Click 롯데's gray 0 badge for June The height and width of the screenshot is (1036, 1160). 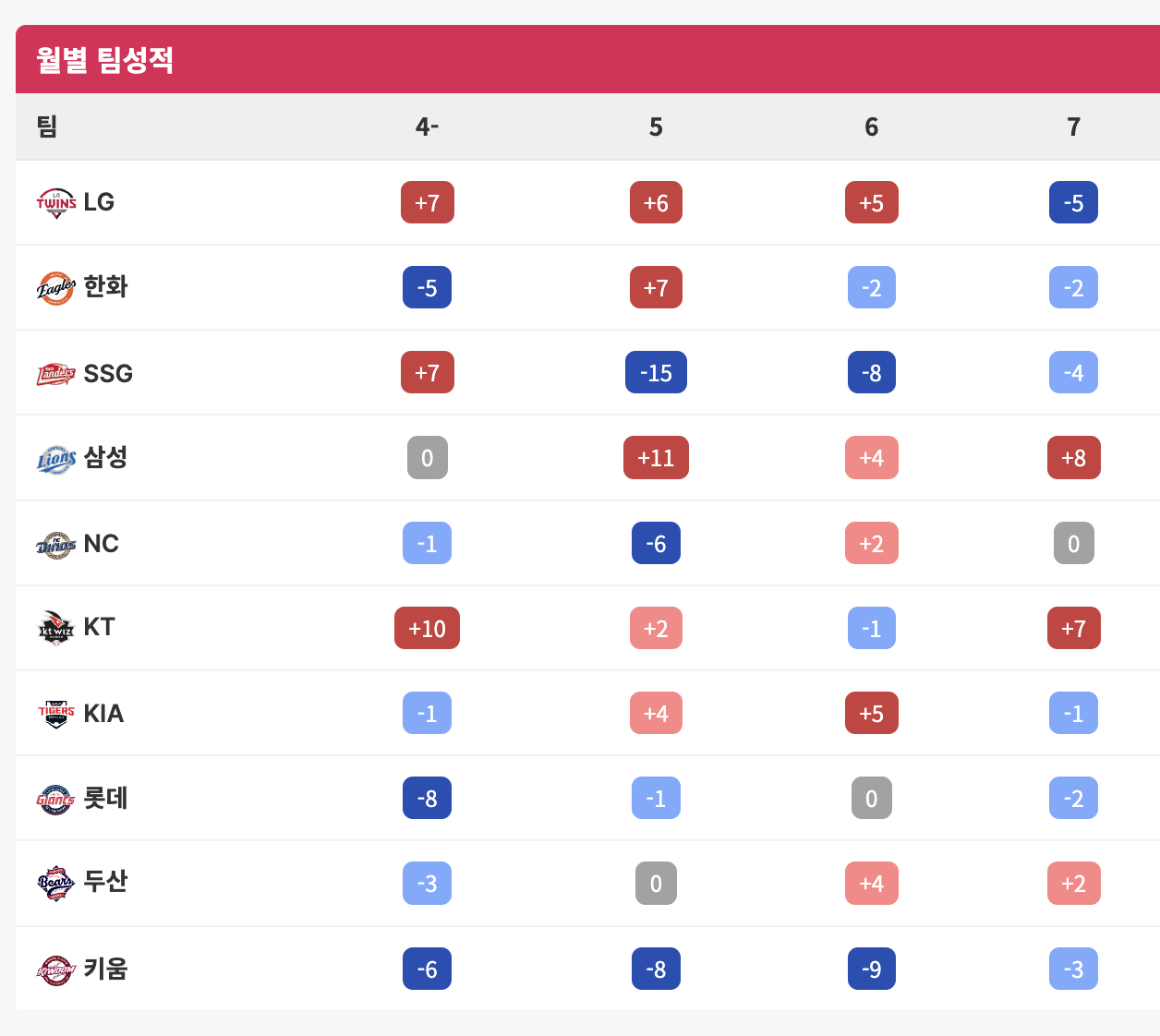pos(871,799)
